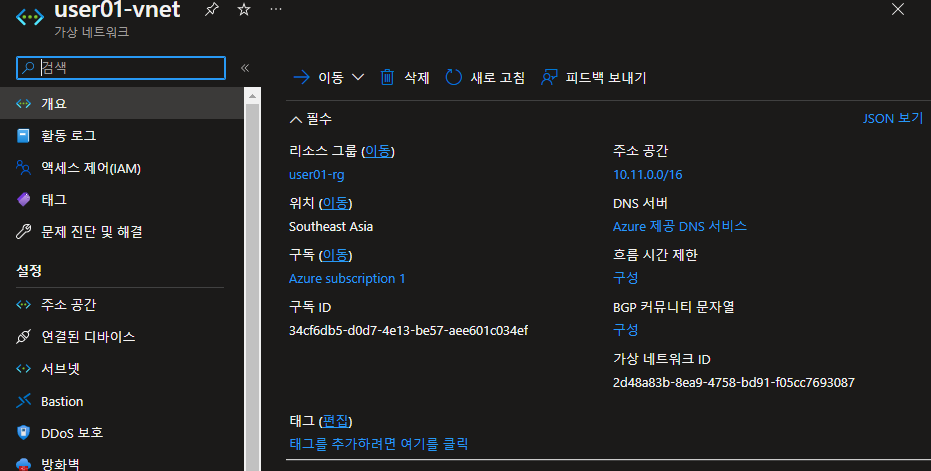Screen dimensions: 931x471
Task: Click the 활동 로그 icon
Action: coord(23,136)
